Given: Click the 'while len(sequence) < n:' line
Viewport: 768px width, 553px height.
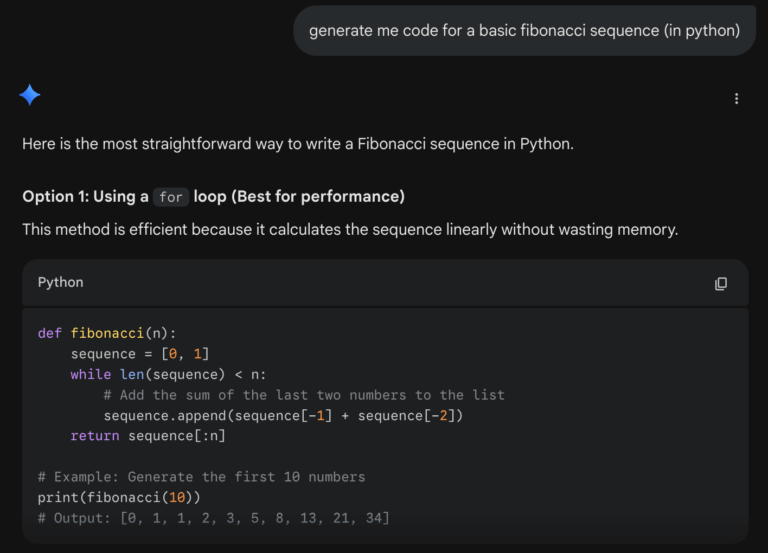Looking at the screenshot, I should [x=168, y=374].
